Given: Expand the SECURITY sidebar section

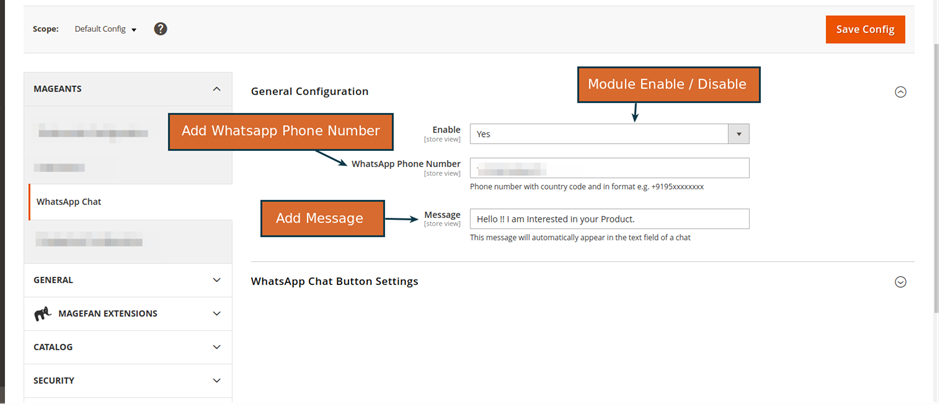Looking at the screenshot, I should click(128, 381).
